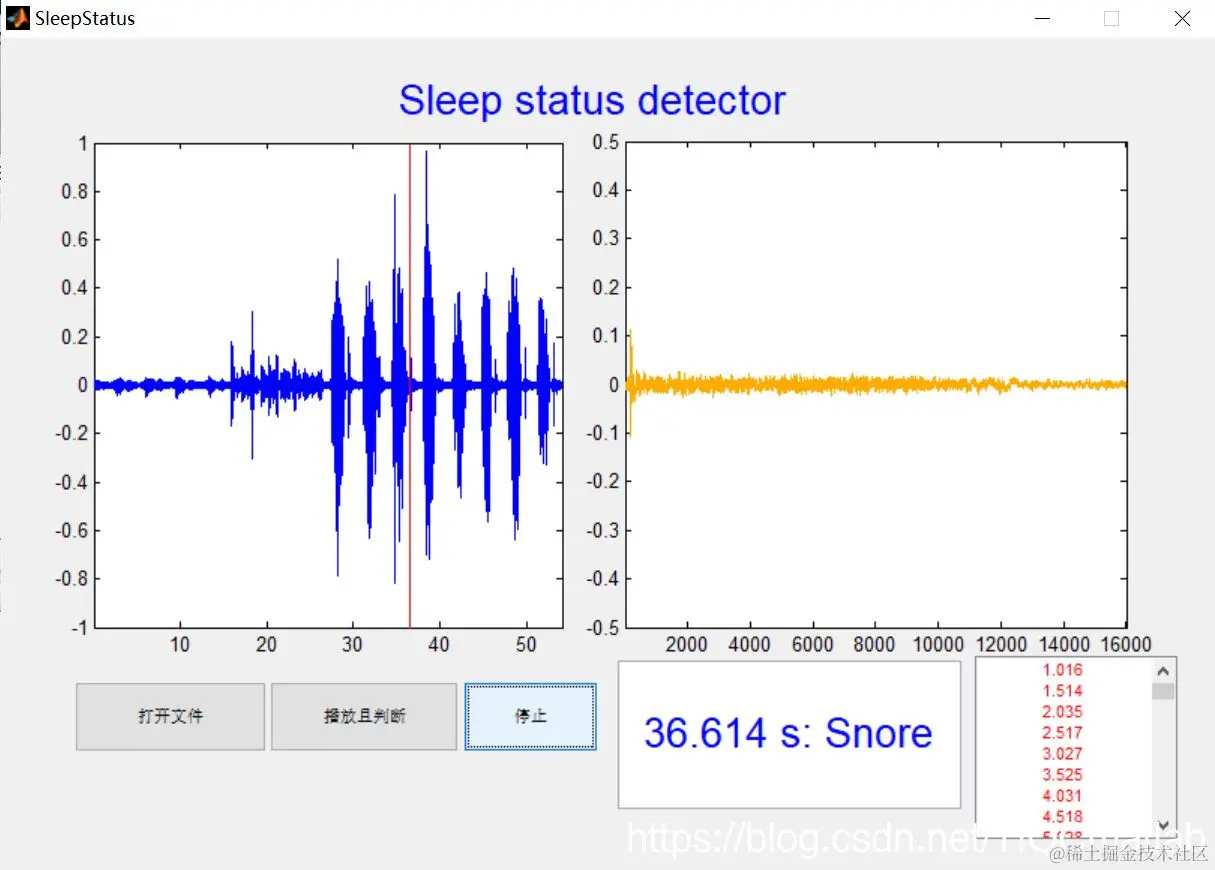Stop playback using 停止 button
This screenshot has width=1215, height=870.
[530, 716]
